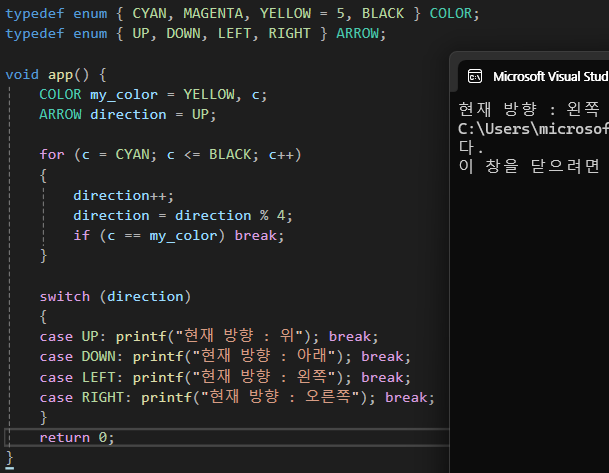Click the 'case DOWN:' label
609x473 pixels.
pyautogui.click(x=81, y=356)
